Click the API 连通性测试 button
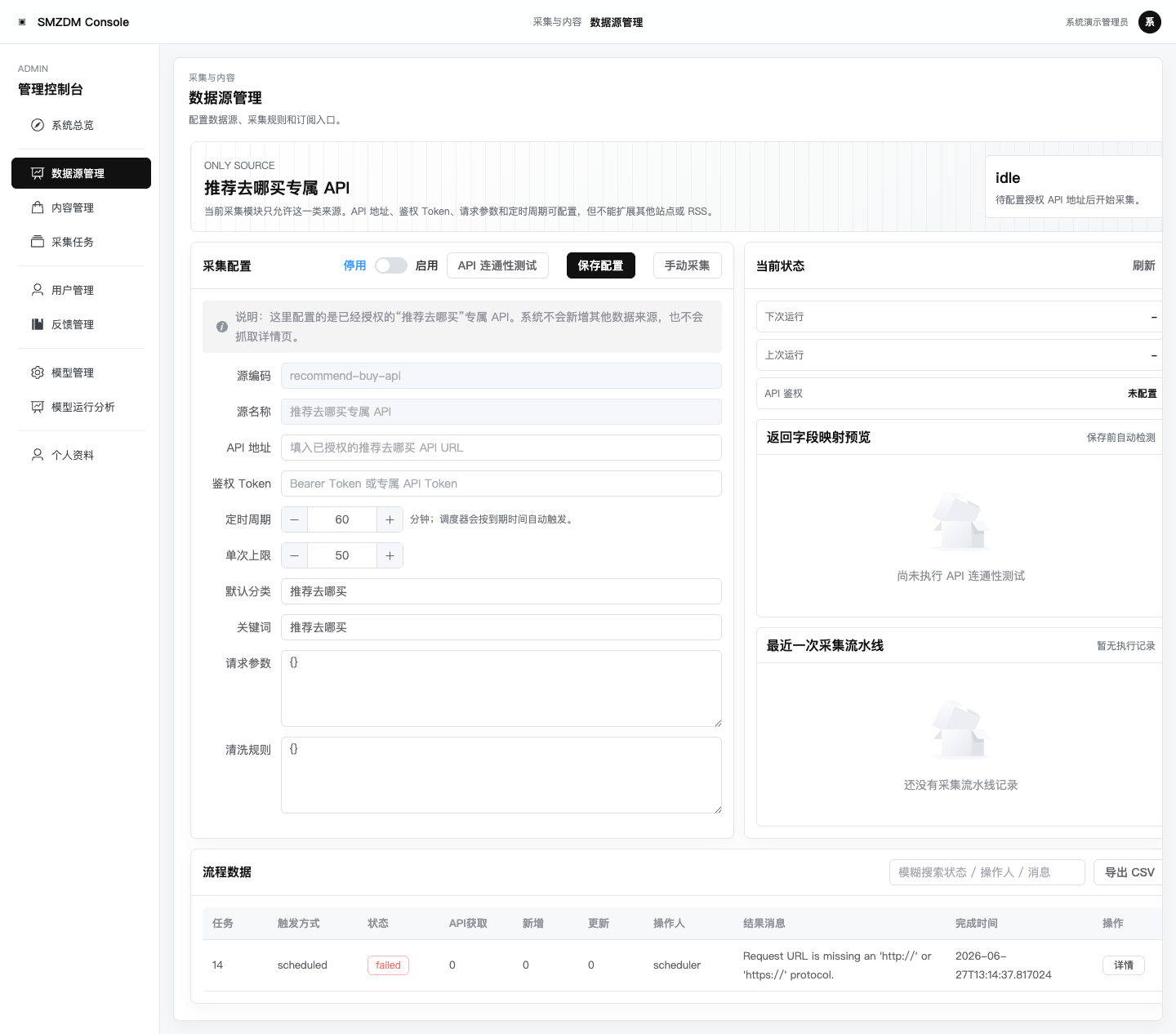Viewport: 1176px width, 1034px height. click(497, 265)
